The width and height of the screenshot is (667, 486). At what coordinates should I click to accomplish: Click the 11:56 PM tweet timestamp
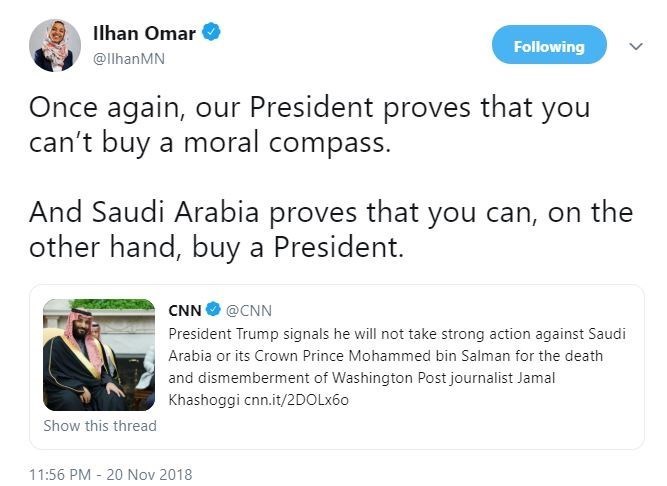pyautogui.click(x=110, y=474)
